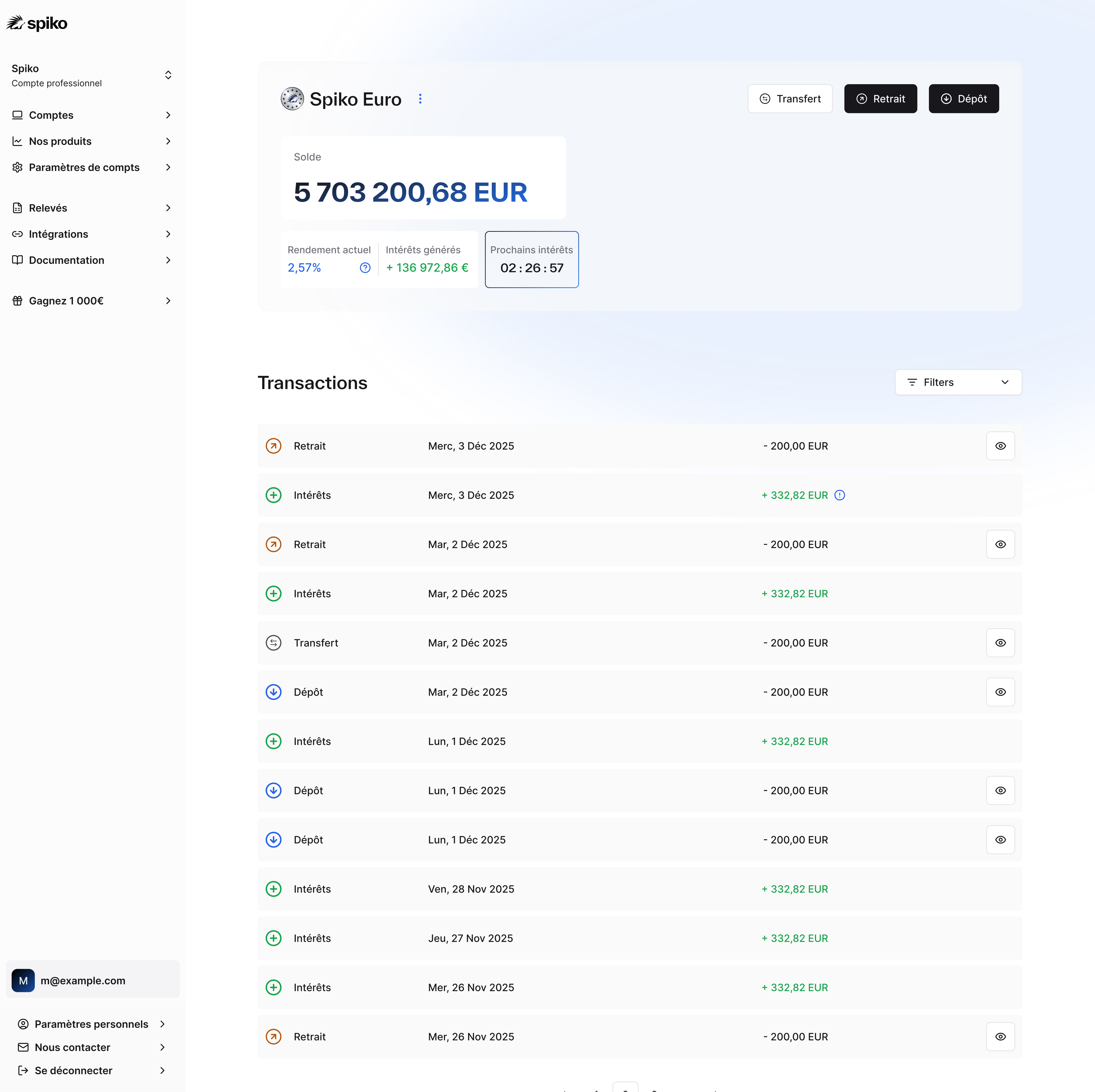Click the dark Retrait button beside Transfert
The width and height of the screenshot is (1095, 1092).
tap(880, 98)
